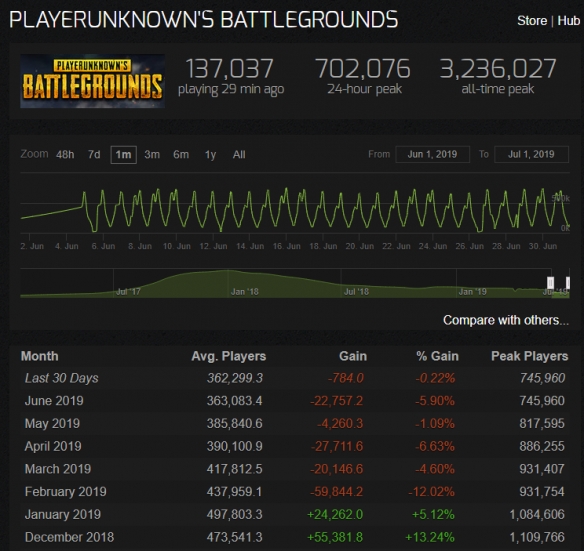The width and height of the screenshot is (584, 551).
Task: Click the PUBG Battlegrounds game banner image
Action: click(x=92, y=81)
